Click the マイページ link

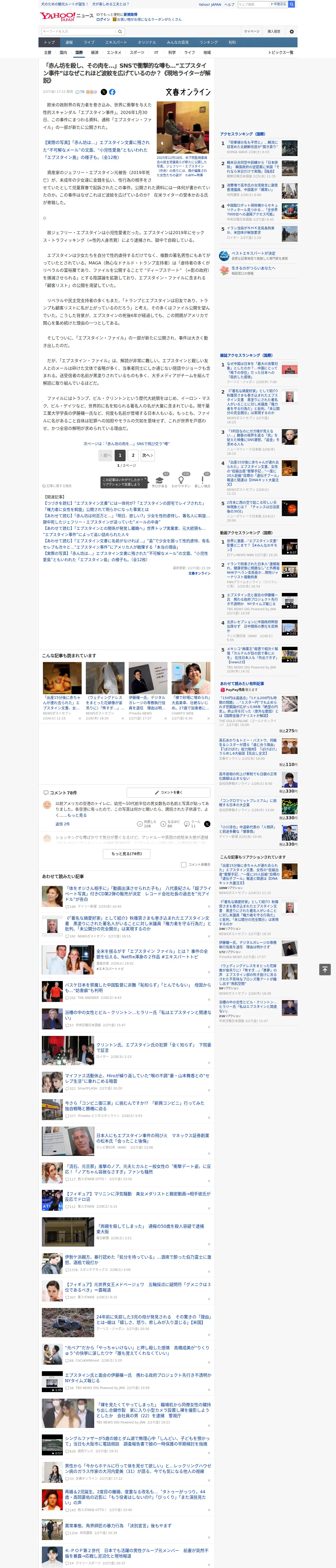click(251, 32)
